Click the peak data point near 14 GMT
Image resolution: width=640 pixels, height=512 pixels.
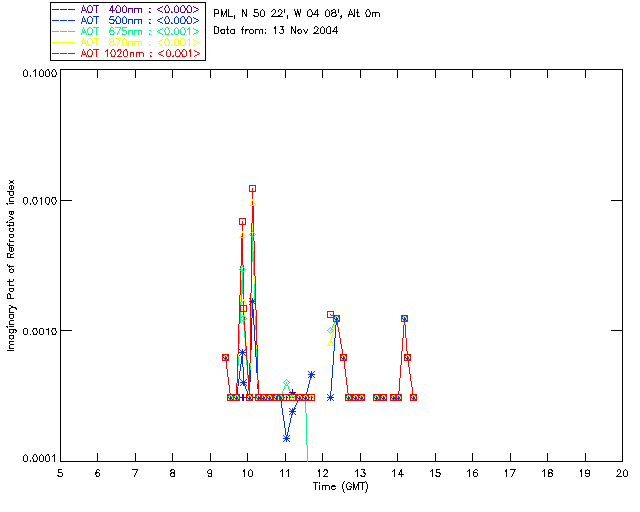(x=404, y=318)
